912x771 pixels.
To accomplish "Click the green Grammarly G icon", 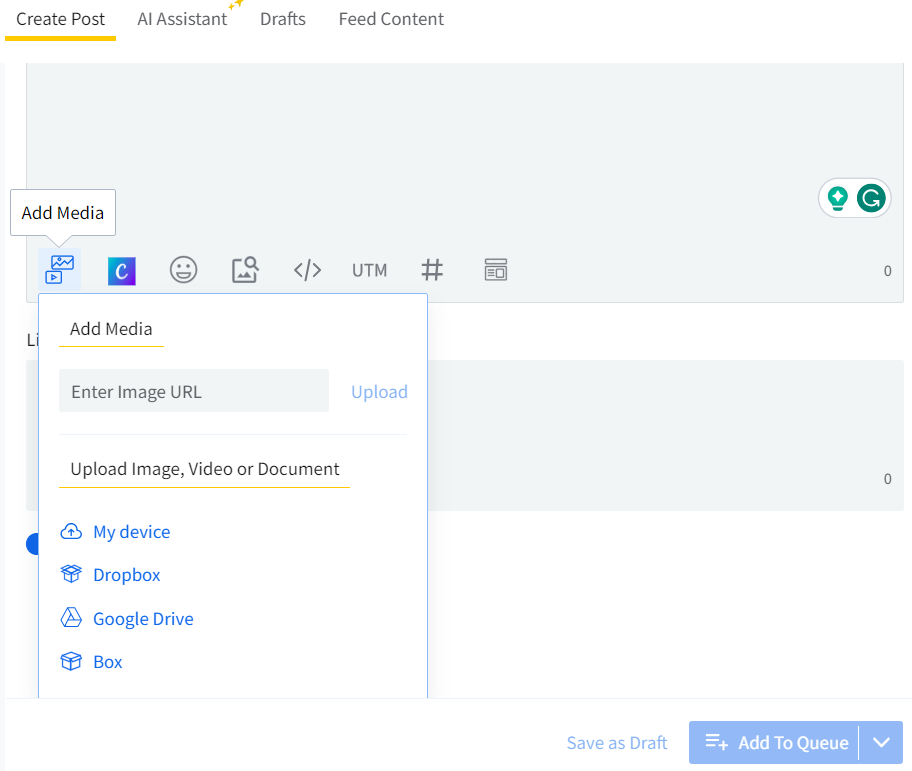I will click(x=871, y=198).
